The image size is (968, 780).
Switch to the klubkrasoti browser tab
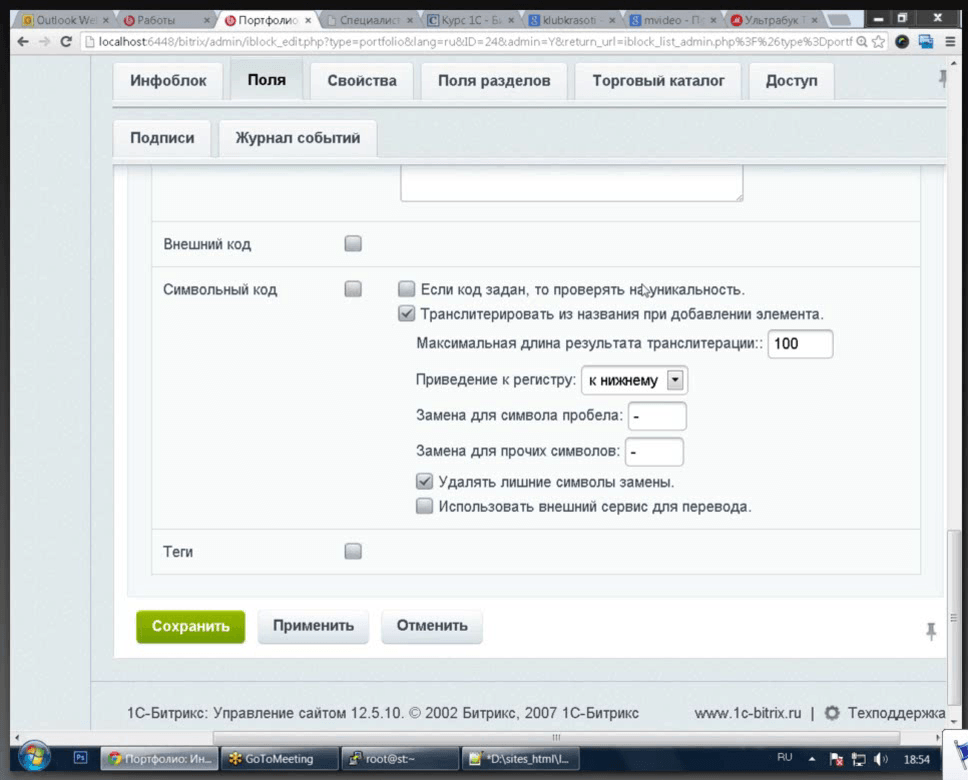click(571, 20)
